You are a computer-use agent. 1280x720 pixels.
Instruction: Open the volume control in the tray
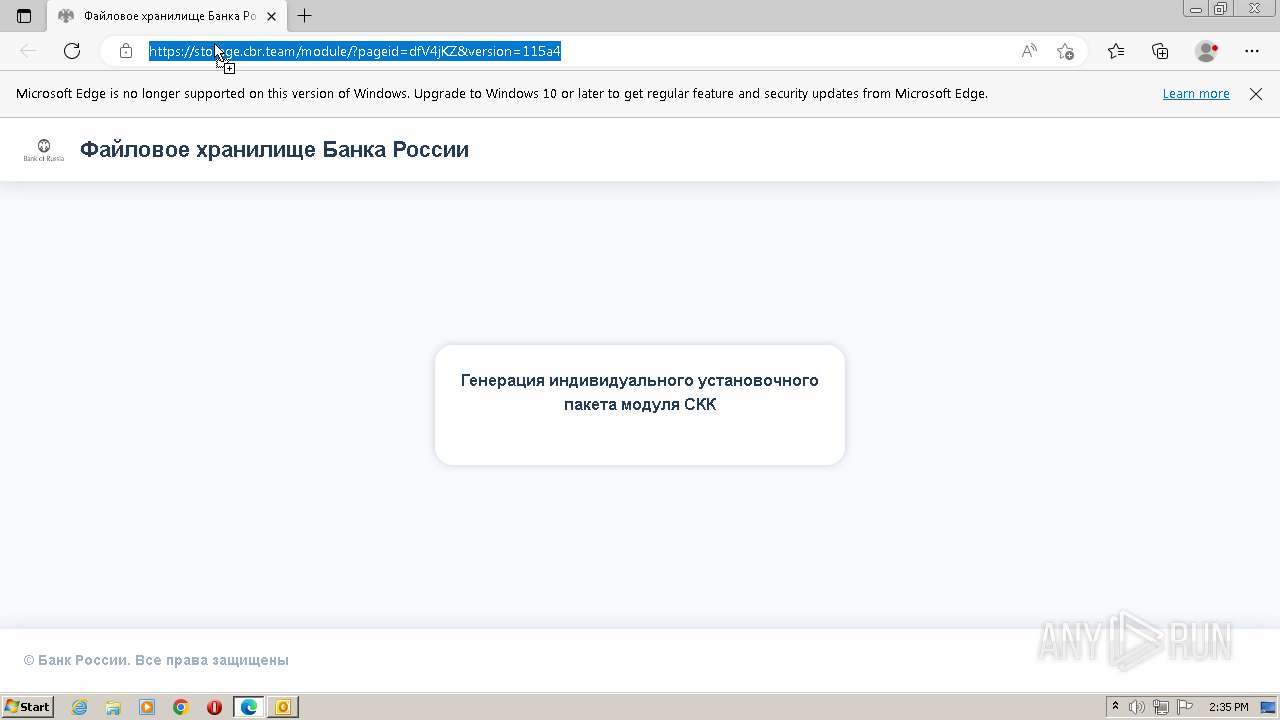pos(1137,707)
